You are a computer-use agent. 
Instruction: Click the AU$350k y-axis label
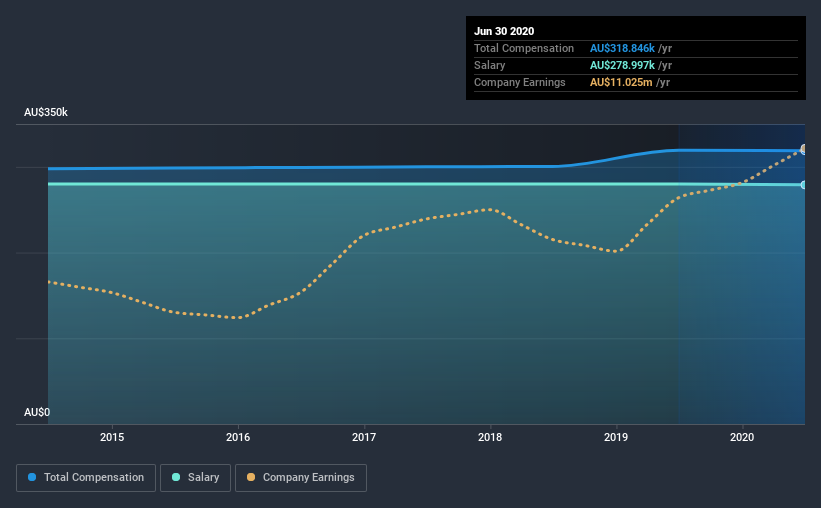pos(46,112)
